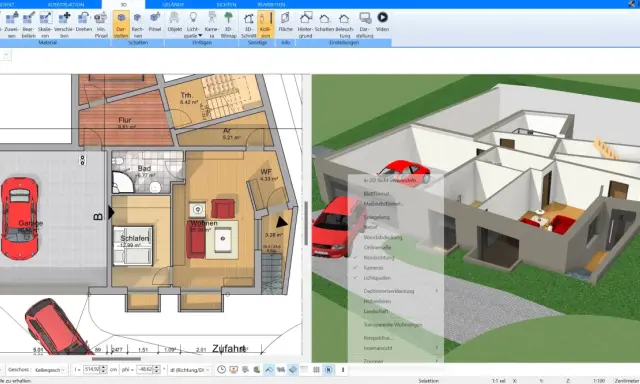Click the monitor icon in bottom toolbar
Screen dimensions: 640x384
pos(233,370)
